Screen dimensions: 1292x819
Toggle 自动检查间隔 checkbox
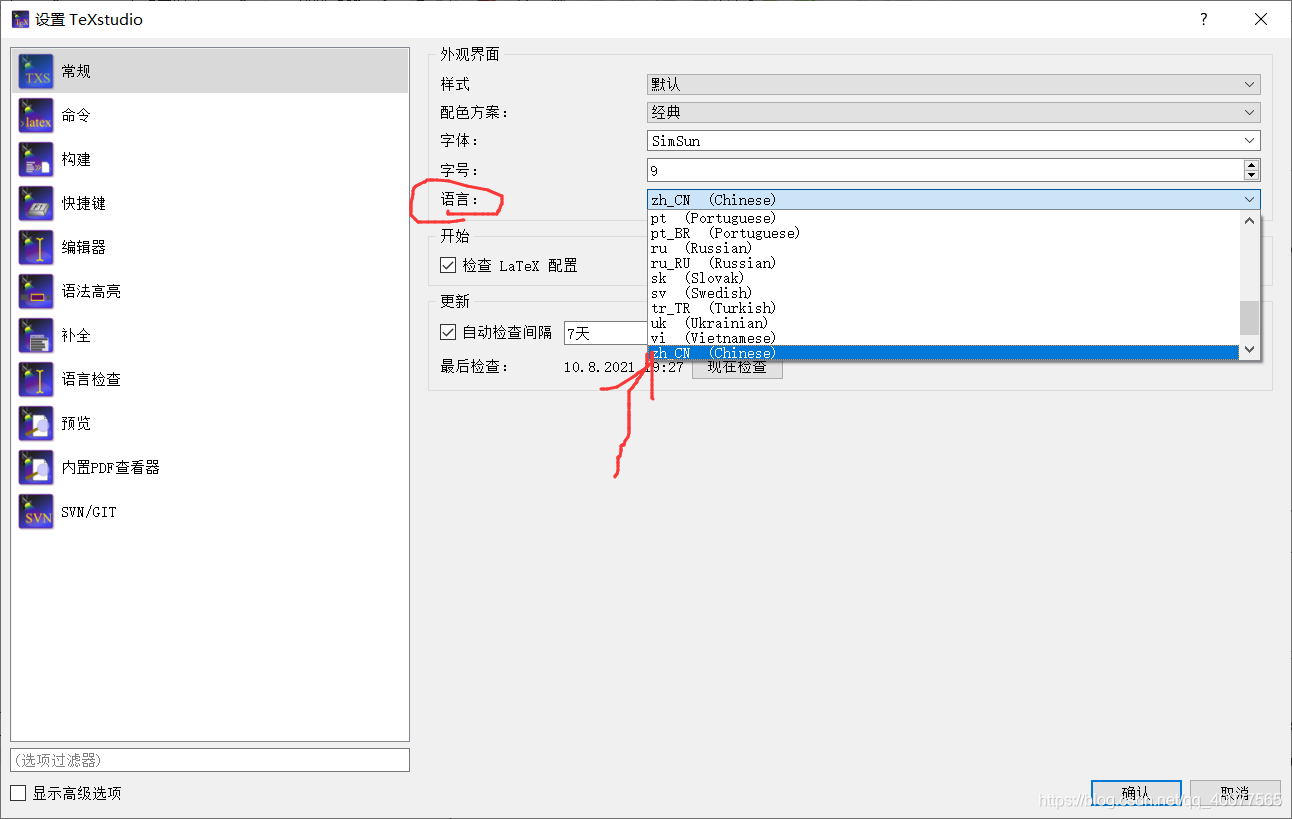pyautogui.click(x=448, y=332)
